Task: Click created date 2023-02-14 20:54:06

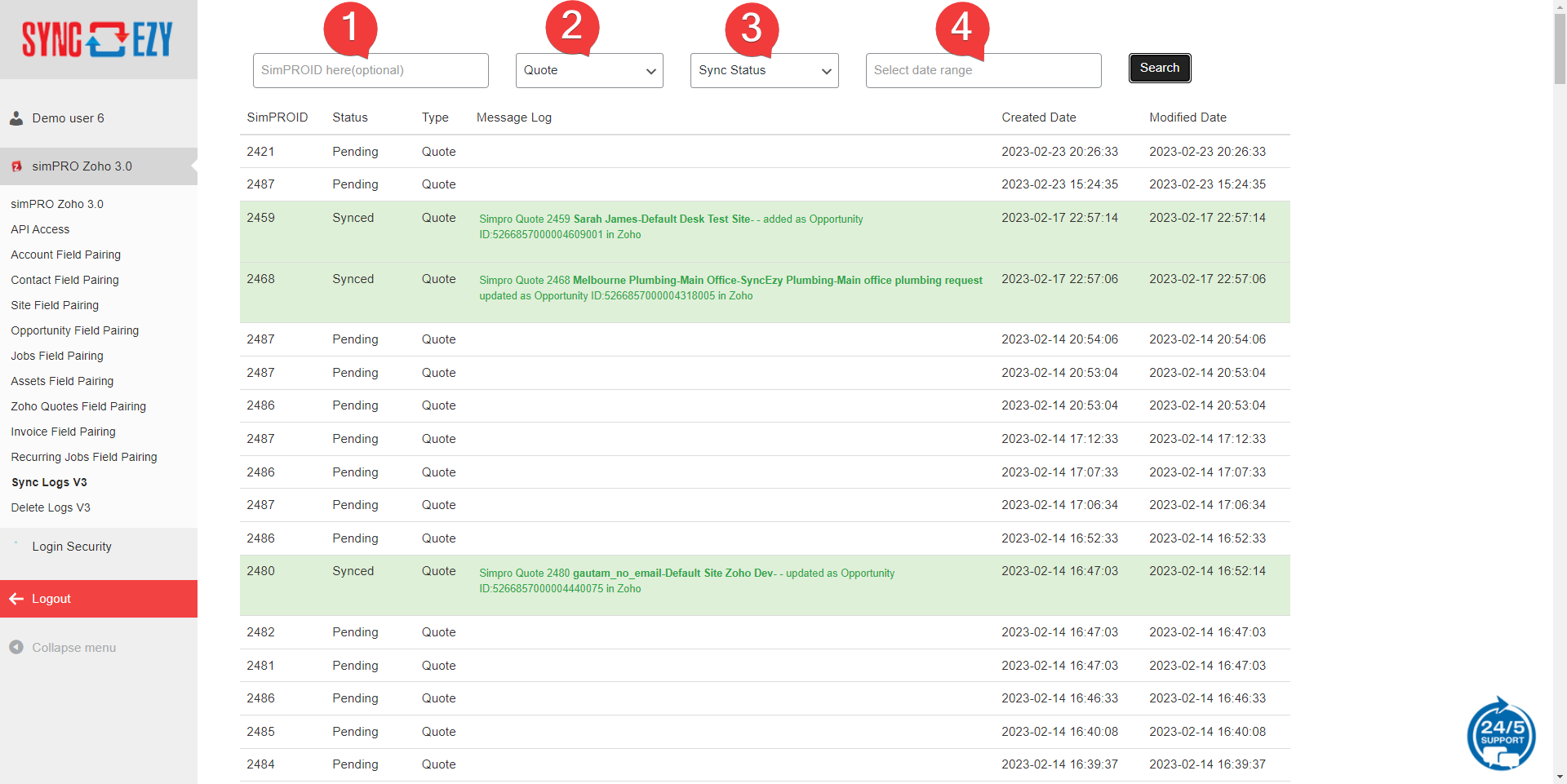Action: pyautogui.click(x=1059, y=339)
